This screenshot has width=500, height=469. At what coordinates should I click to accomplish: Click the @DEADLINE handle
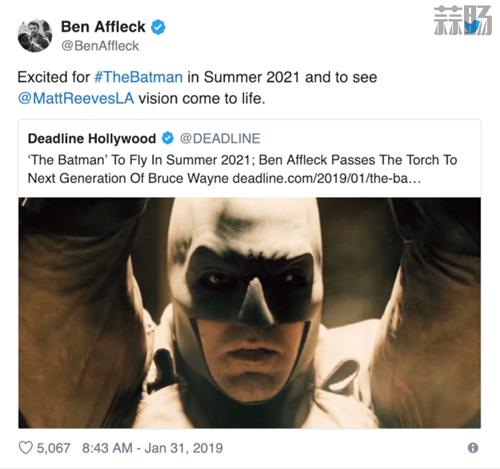click(x=220, y=138)
